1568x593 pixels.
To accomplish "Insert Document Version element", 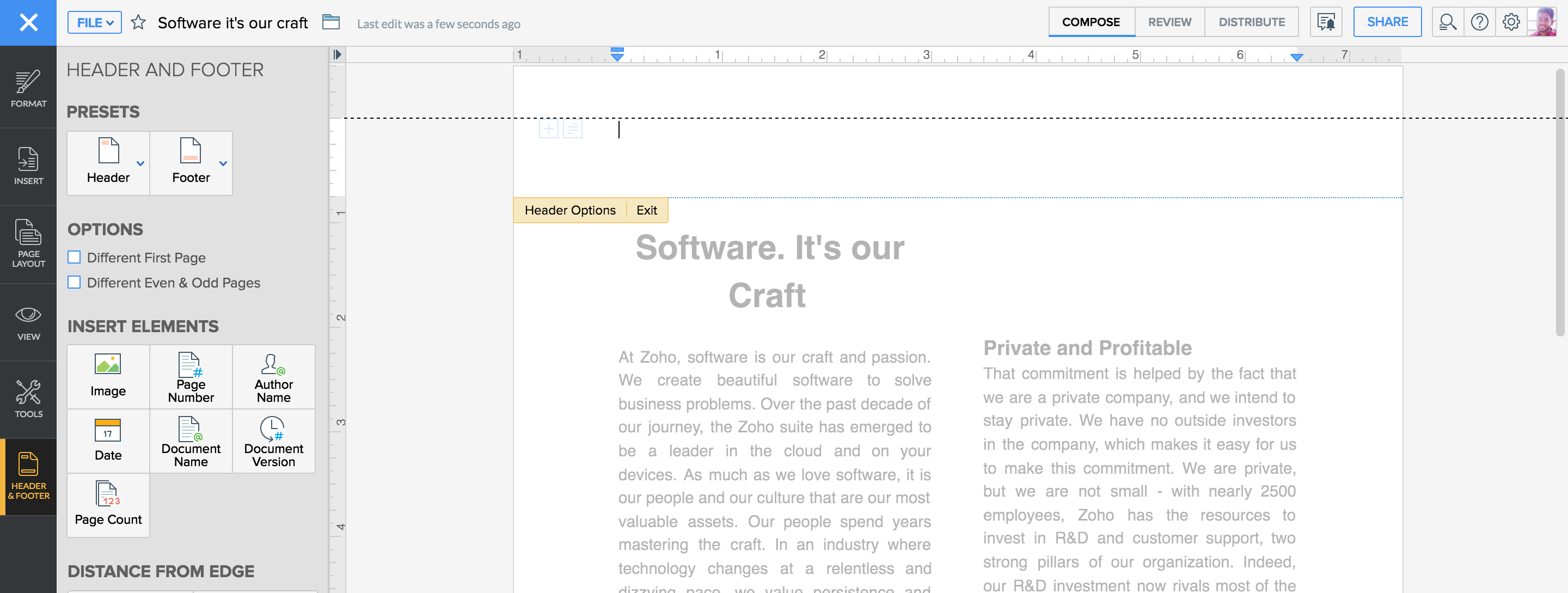I will [x=273, y=441].
